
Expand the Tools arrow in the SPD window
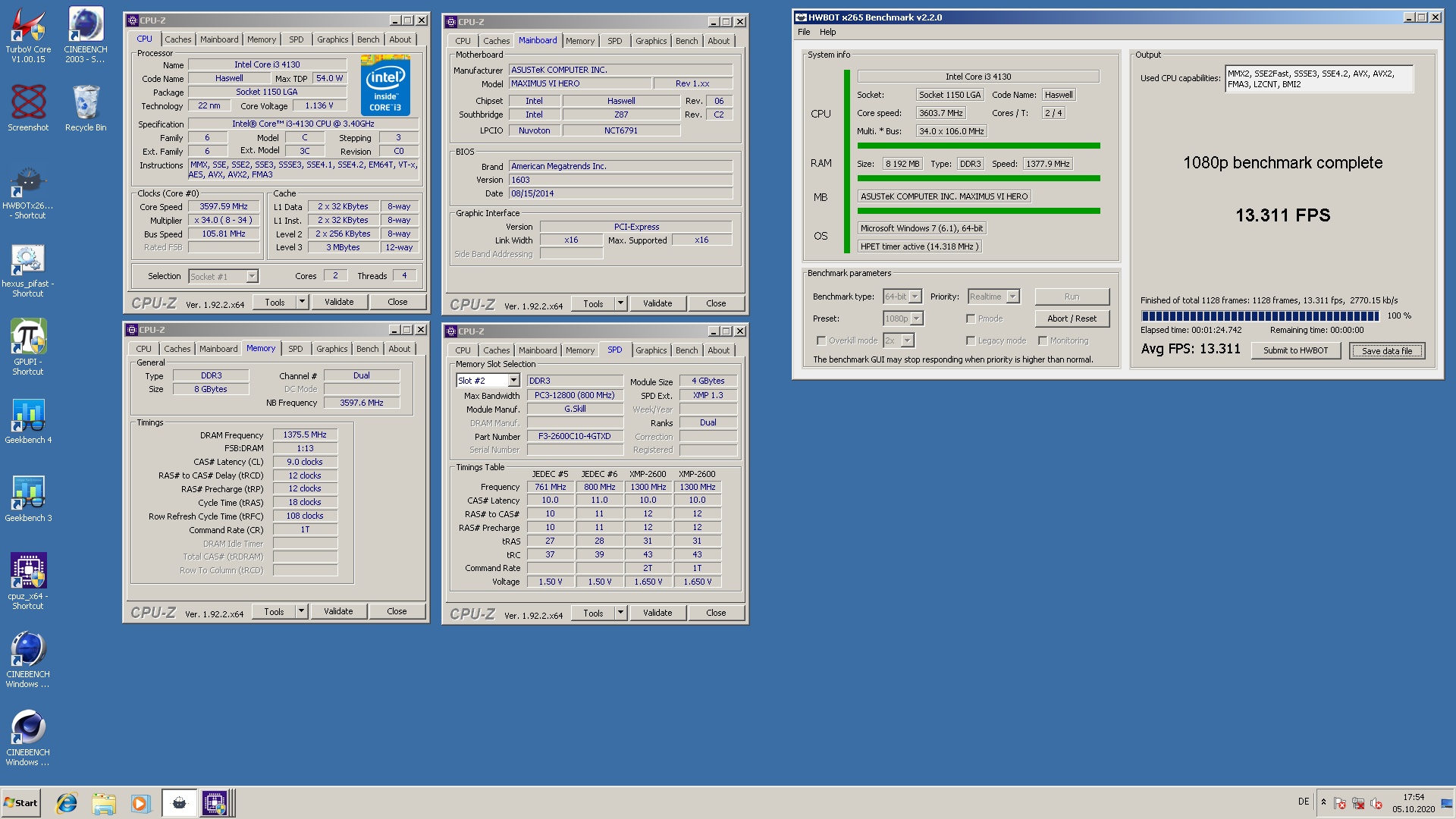tap(620, 613)
